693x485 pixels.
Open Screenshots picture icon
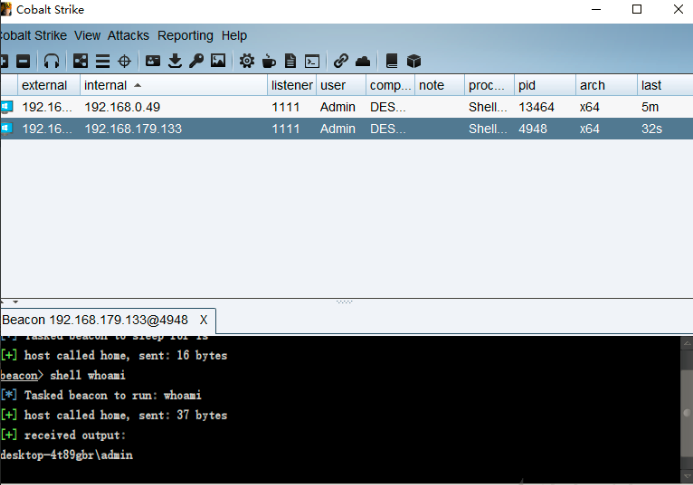coord(218,61)
